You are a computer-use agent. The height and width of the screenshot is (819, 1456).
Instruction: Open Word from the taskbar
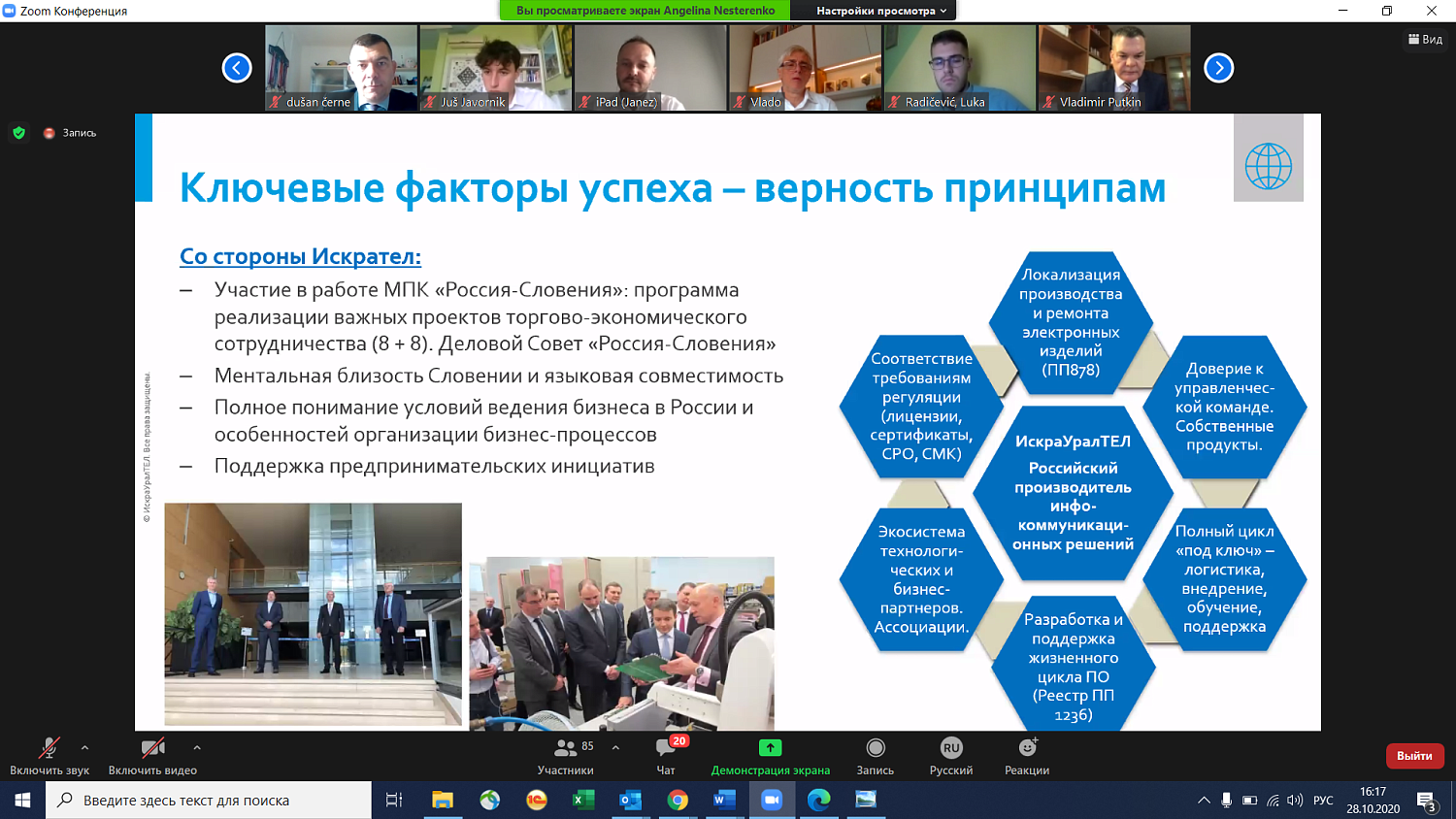tap(724, 800)
